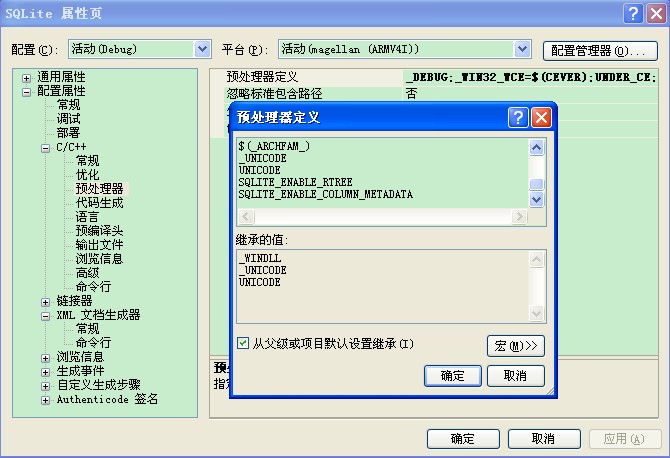Click the 宏(M)>> button

tap(516, 346)
